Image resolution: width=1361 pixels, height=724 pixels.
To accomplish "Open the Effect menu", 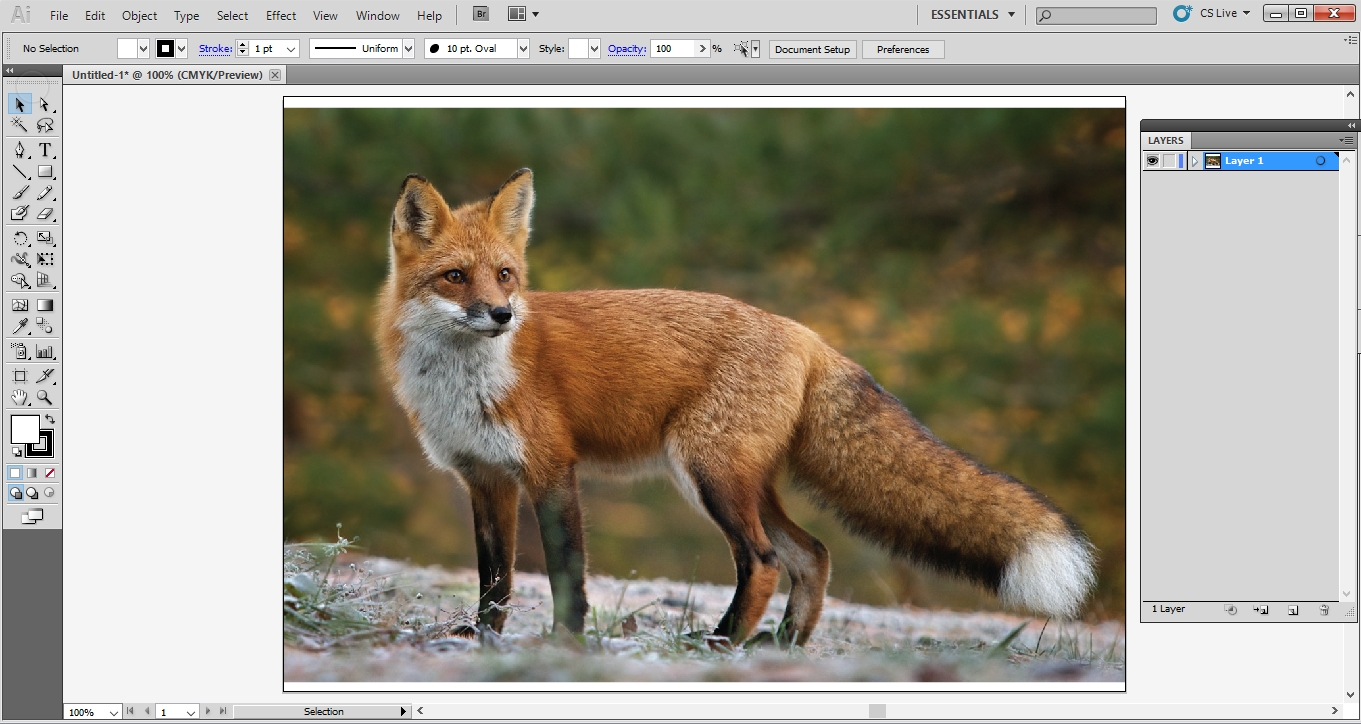I will coord(281,16).
